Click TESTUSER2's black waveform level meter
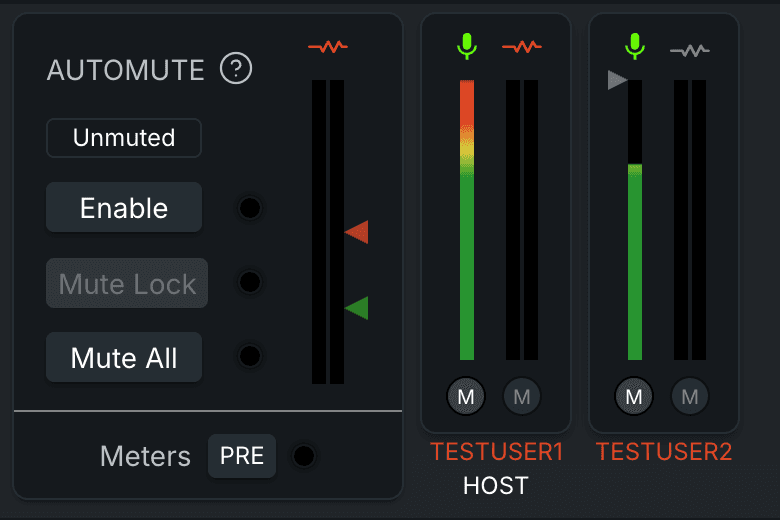This screenshot has width=780, height=520. click(690, 220)
